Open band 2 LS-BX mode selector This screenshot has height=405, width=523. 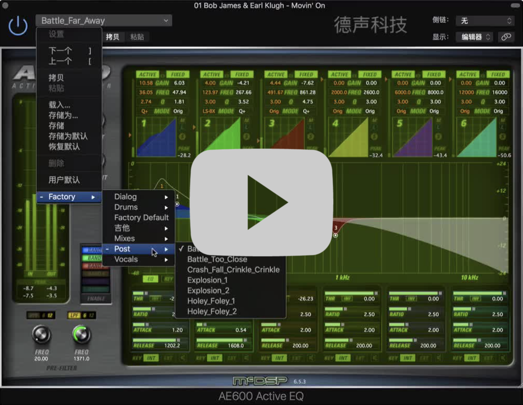coord(209,111)
